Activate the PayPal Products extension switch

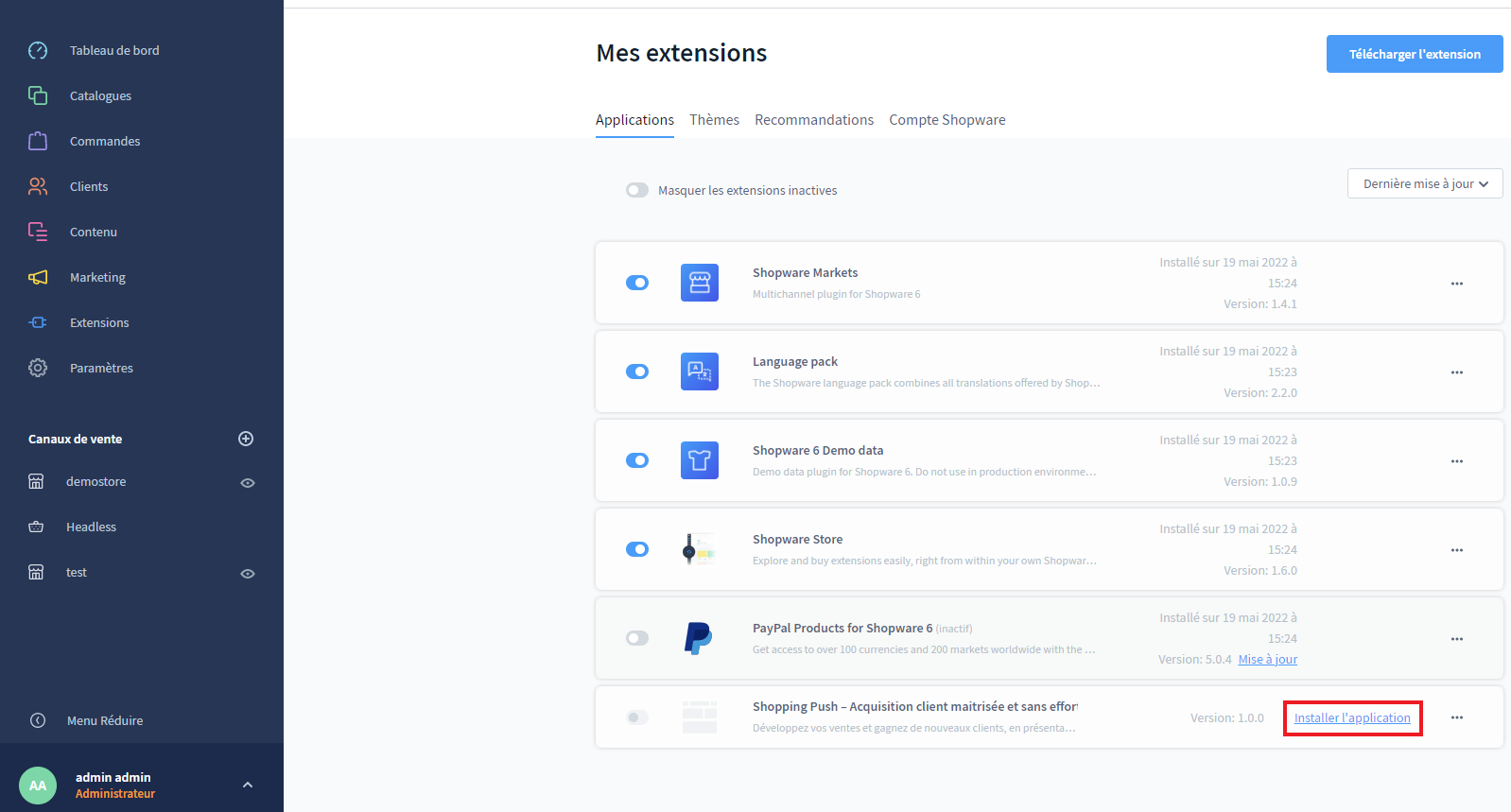pos(637,638)
